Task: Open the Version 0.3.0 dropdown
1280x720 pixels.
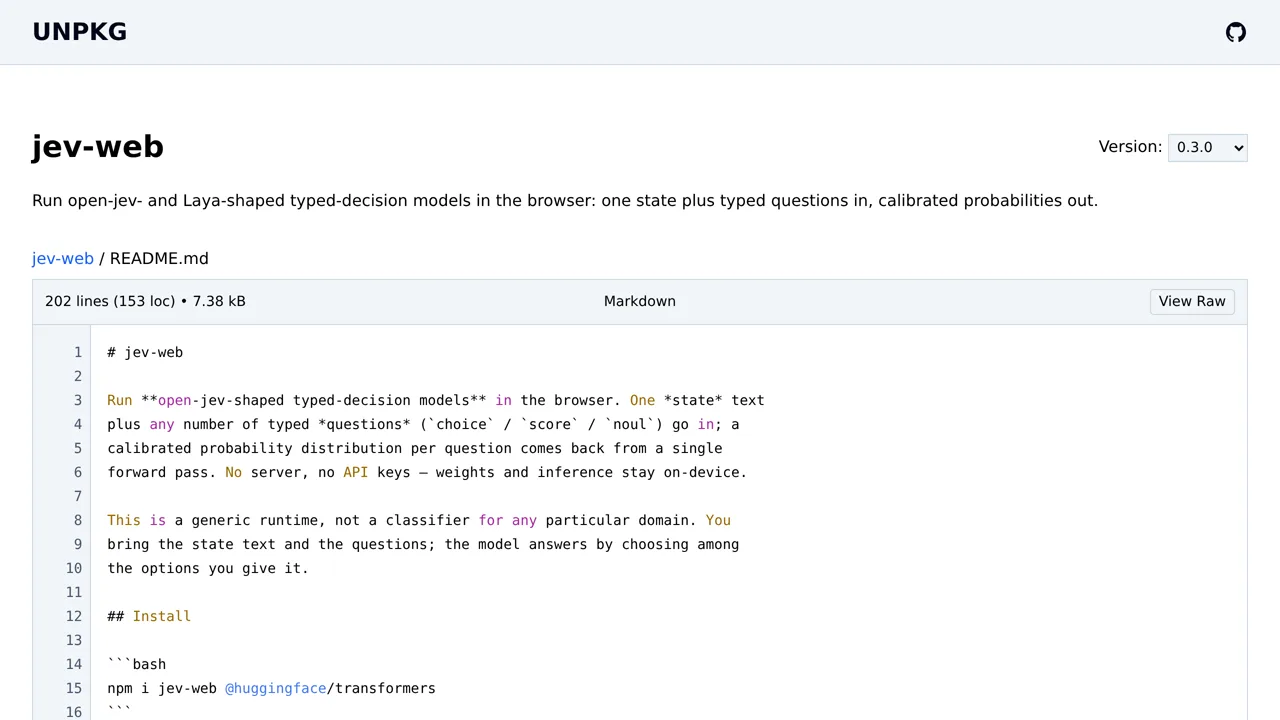Action: (1207, 147)
